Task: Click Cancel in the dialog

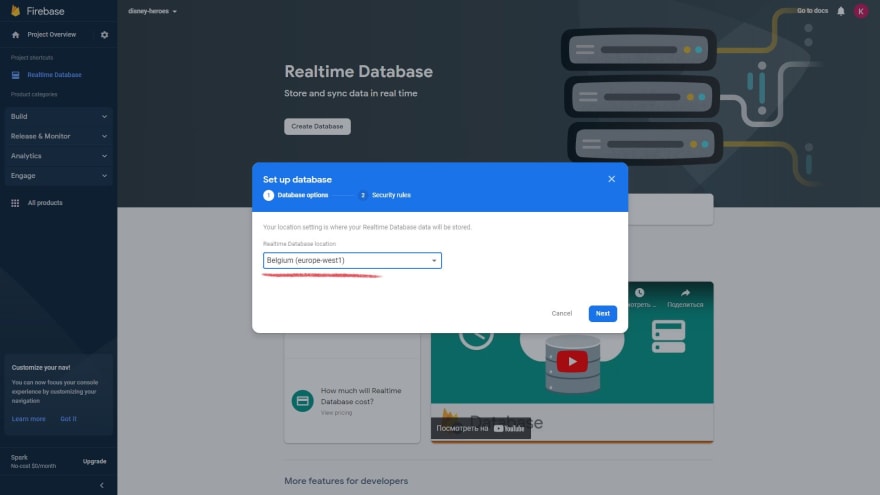Action: click(x=562, y=314)
